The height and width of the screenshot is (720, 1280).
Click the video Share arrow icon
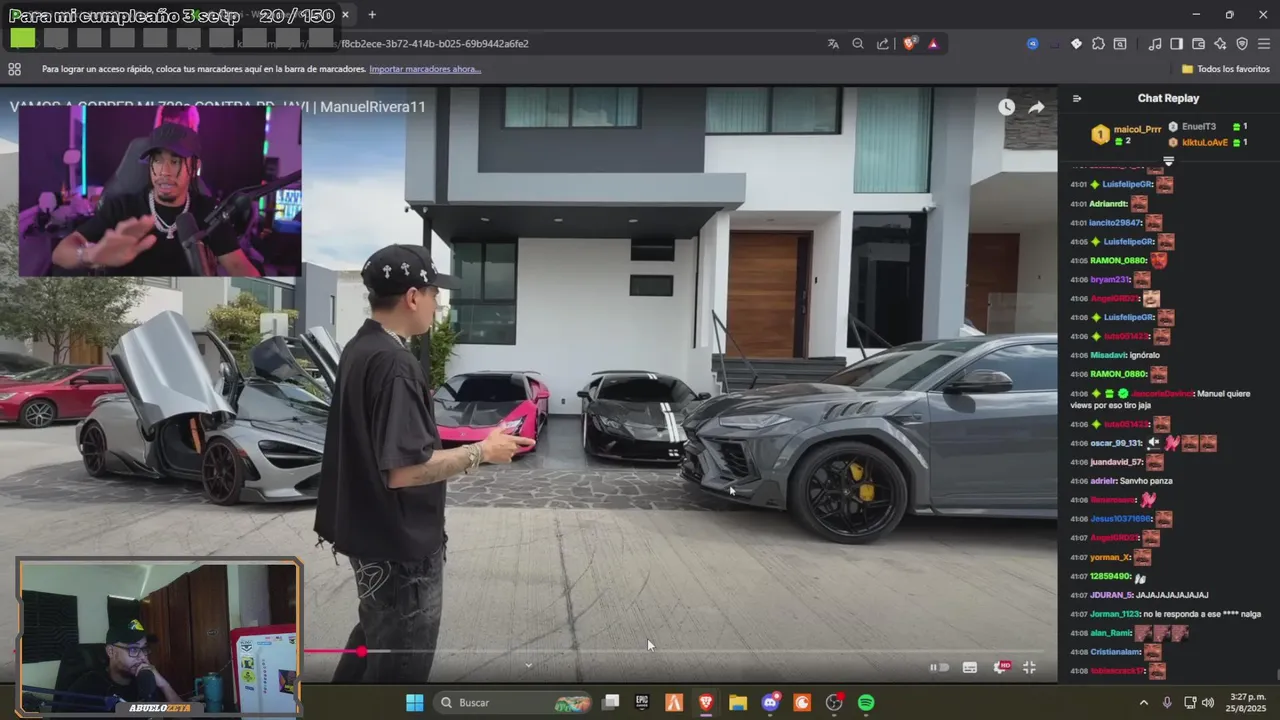tap(1036, 107)
